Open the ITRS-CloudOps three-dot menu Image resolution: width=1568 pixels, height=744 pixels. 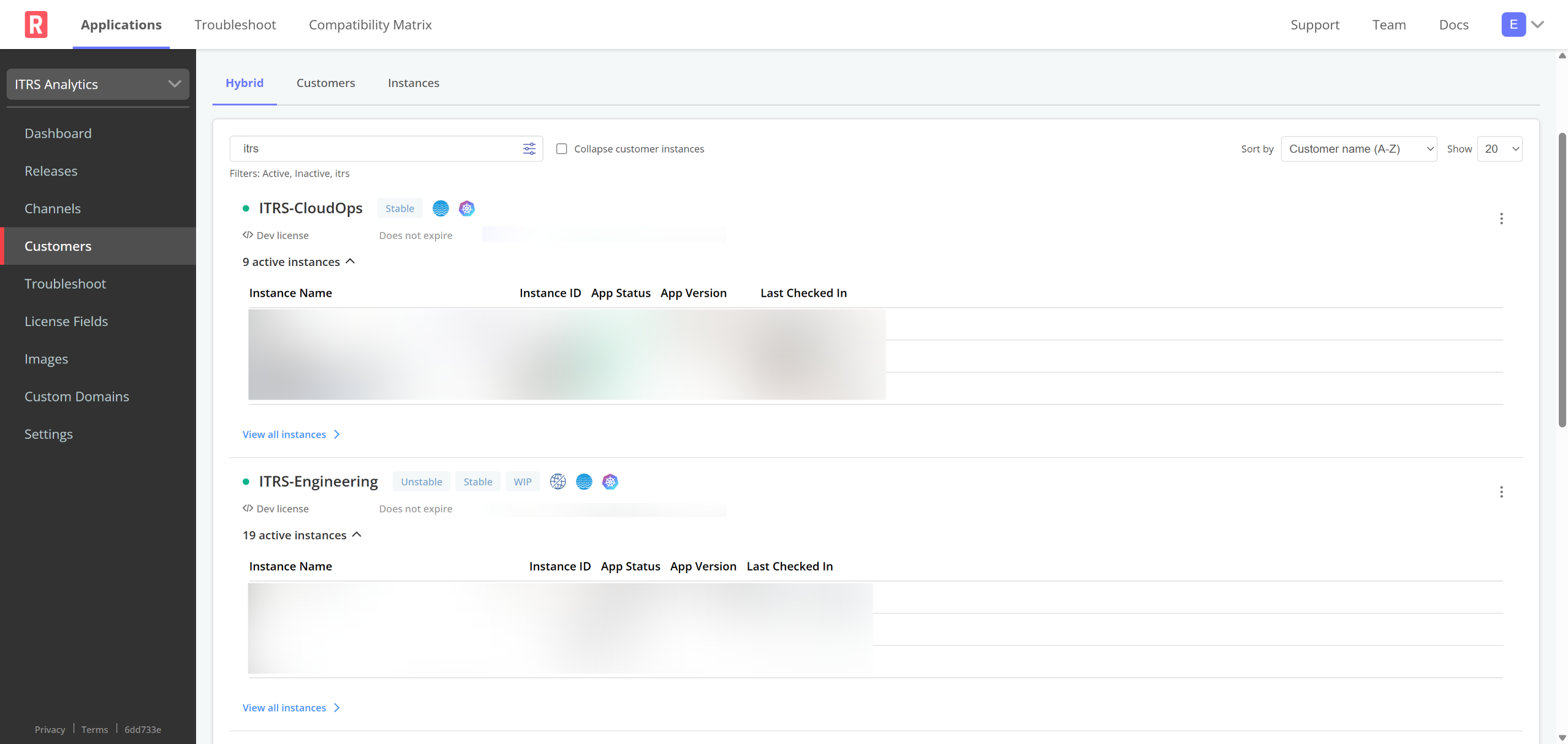(1501, 219)
